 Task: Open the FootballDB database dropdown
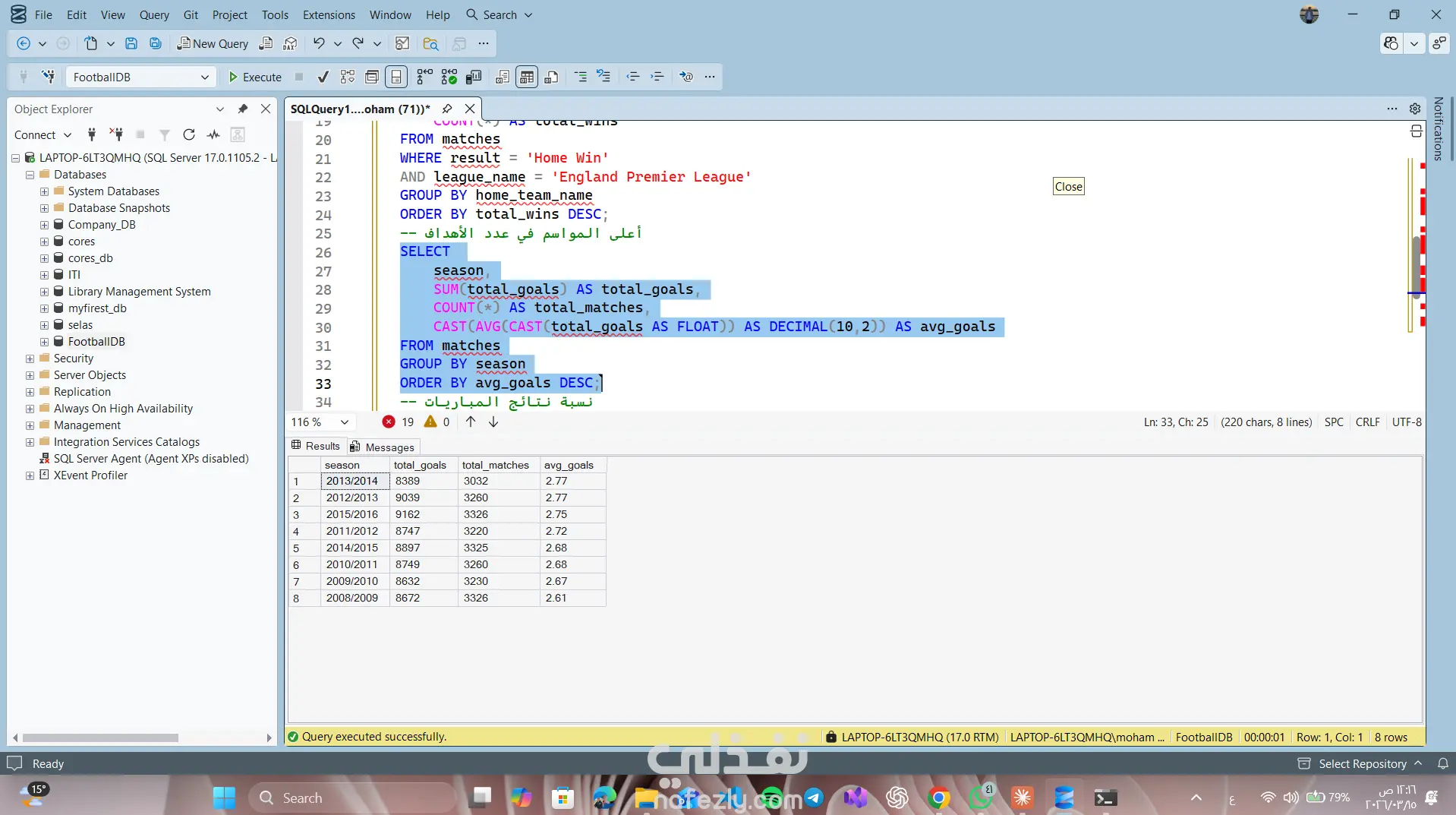click(x=204, y=77)
